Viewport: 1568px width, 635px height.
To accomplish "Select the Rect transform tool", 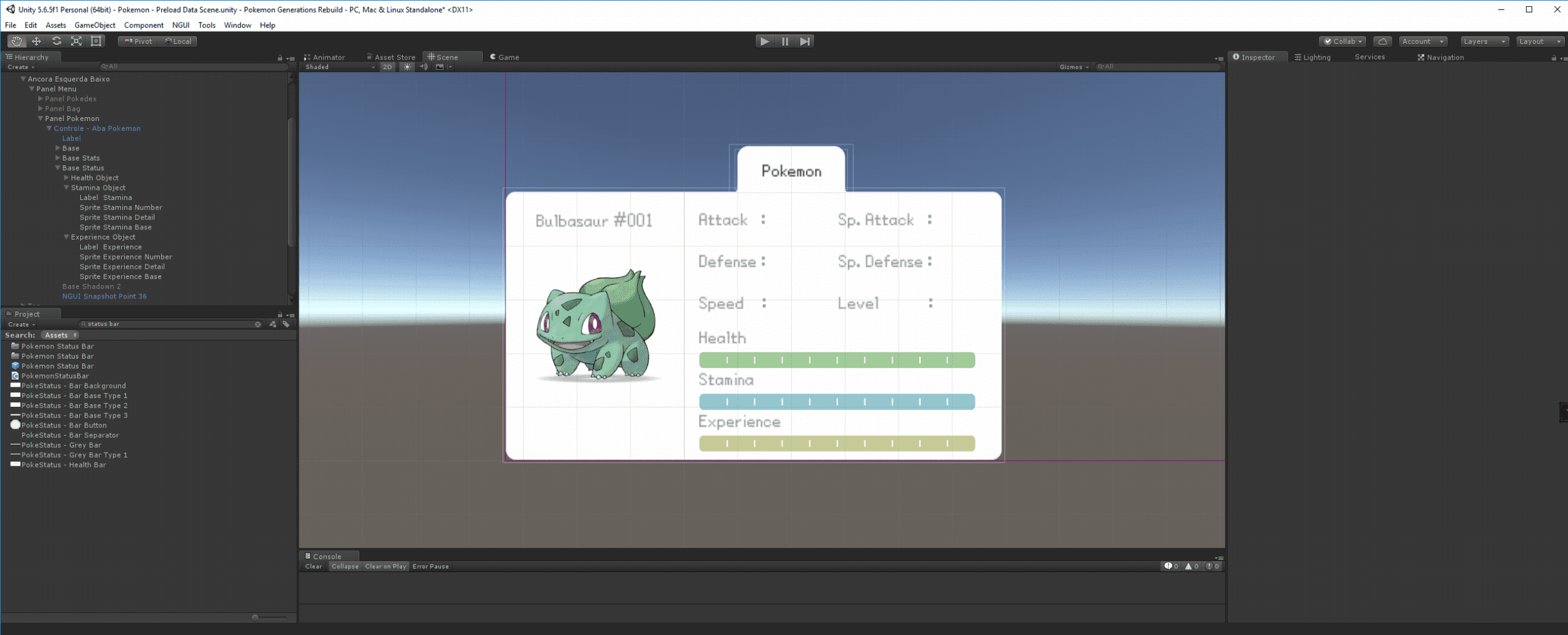I will click(x=96, y=41).
